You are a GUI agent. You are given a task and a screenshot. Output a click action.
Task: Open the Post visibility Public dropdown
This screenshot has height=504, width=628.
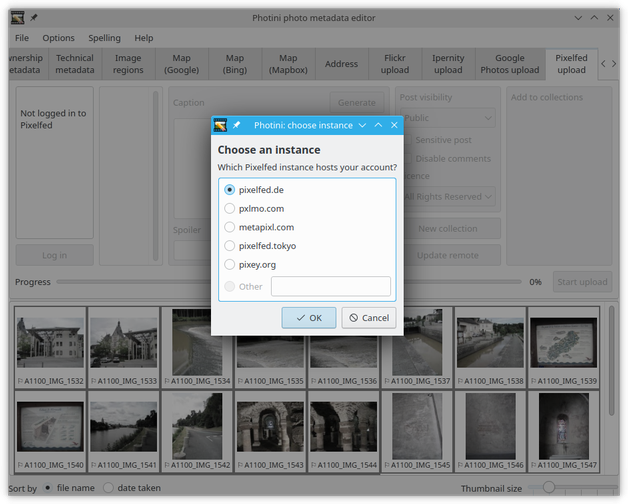click(x=448, y=118)
